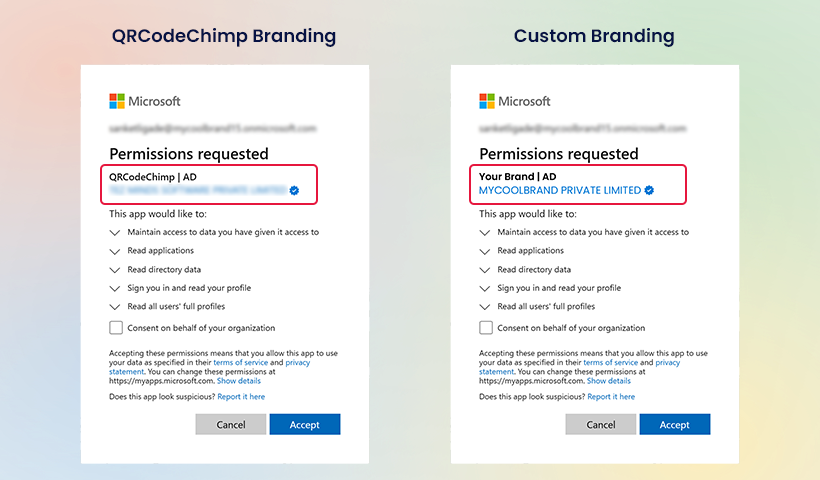The height and width of the screenshot is (480, 820).
Task: Open privacy statement link in right dialog
Action: (x=667, y=362)
